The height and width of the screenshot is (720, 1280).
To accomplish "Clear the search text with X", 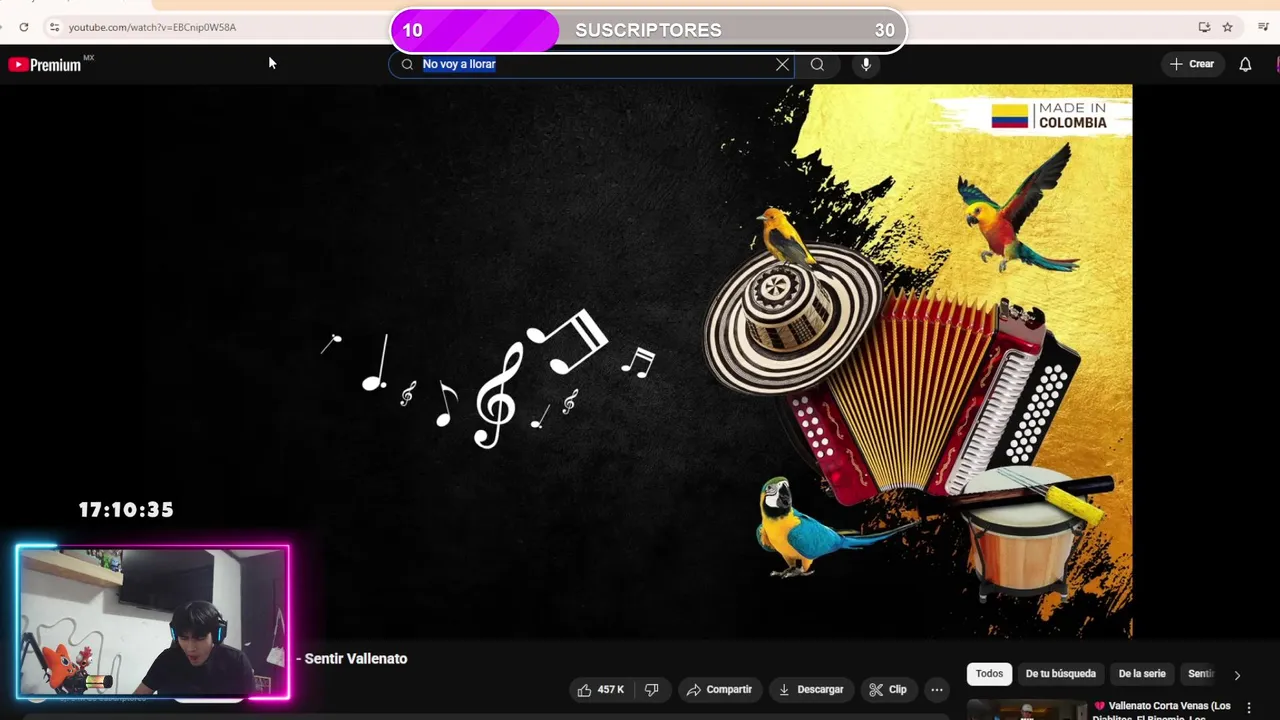I will point(782,64).
